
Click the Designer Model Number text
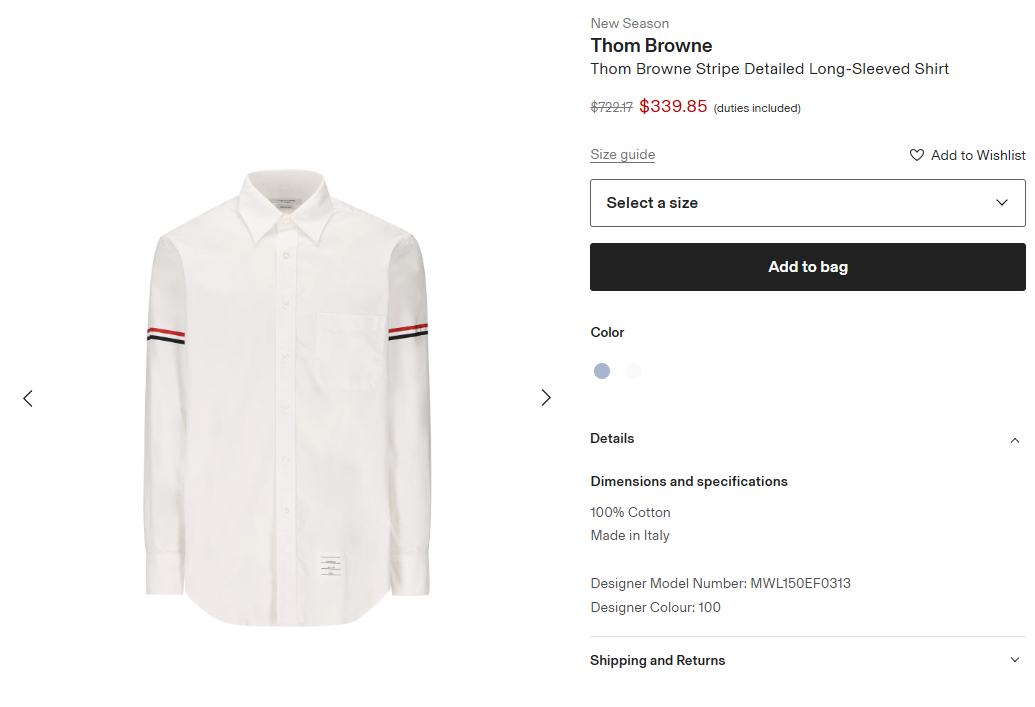click(720, 583)
